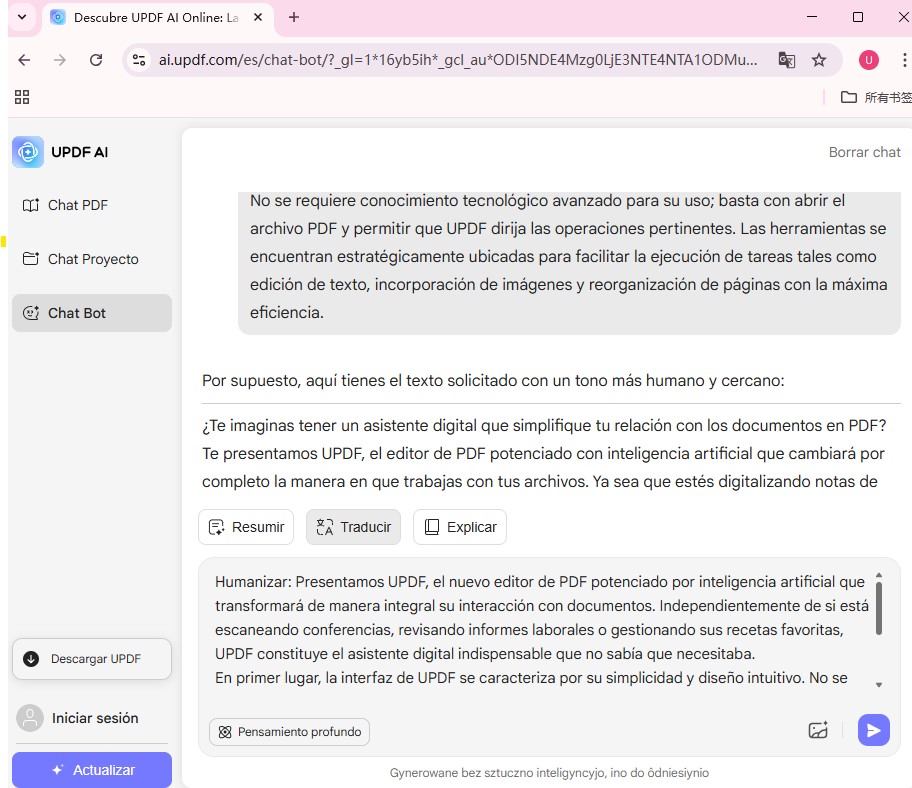The height and width of the screenshot is (788, 912).
Task: Click the Pensamiento profundo atom icon
Action: 225,732
